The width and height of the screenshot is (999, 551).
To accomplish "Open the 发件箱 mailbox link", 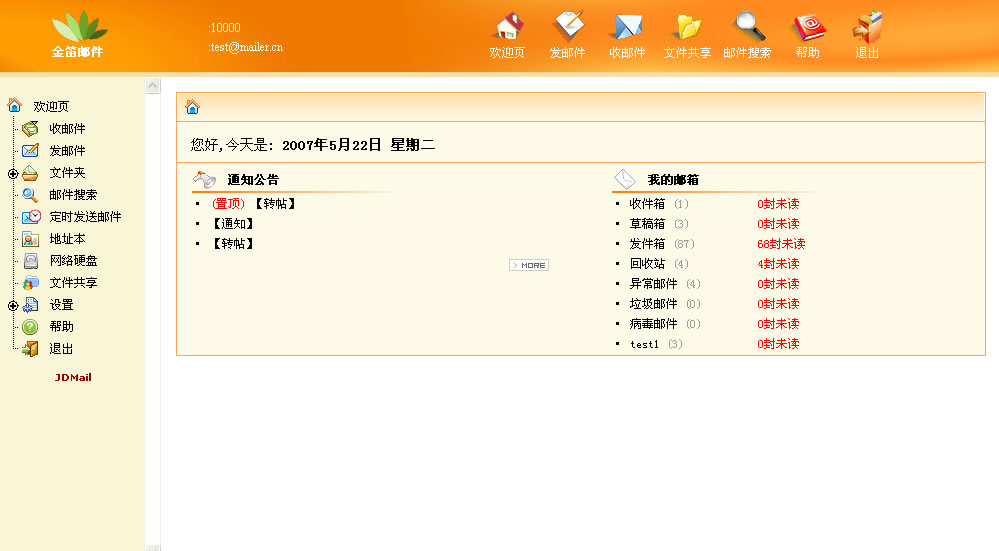I will tap(647, 244).
